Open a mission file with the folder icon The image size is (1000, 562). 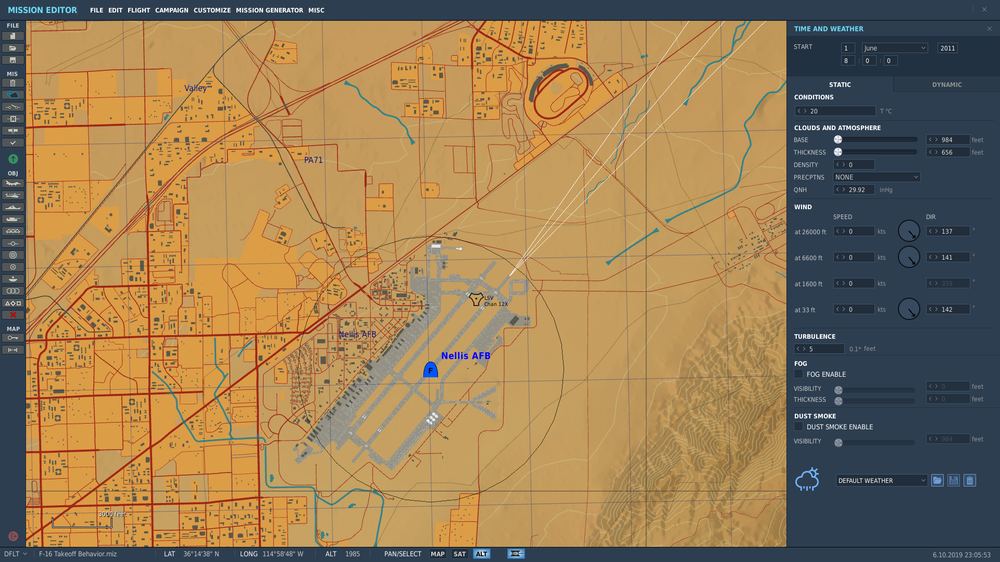coord(12,48)
